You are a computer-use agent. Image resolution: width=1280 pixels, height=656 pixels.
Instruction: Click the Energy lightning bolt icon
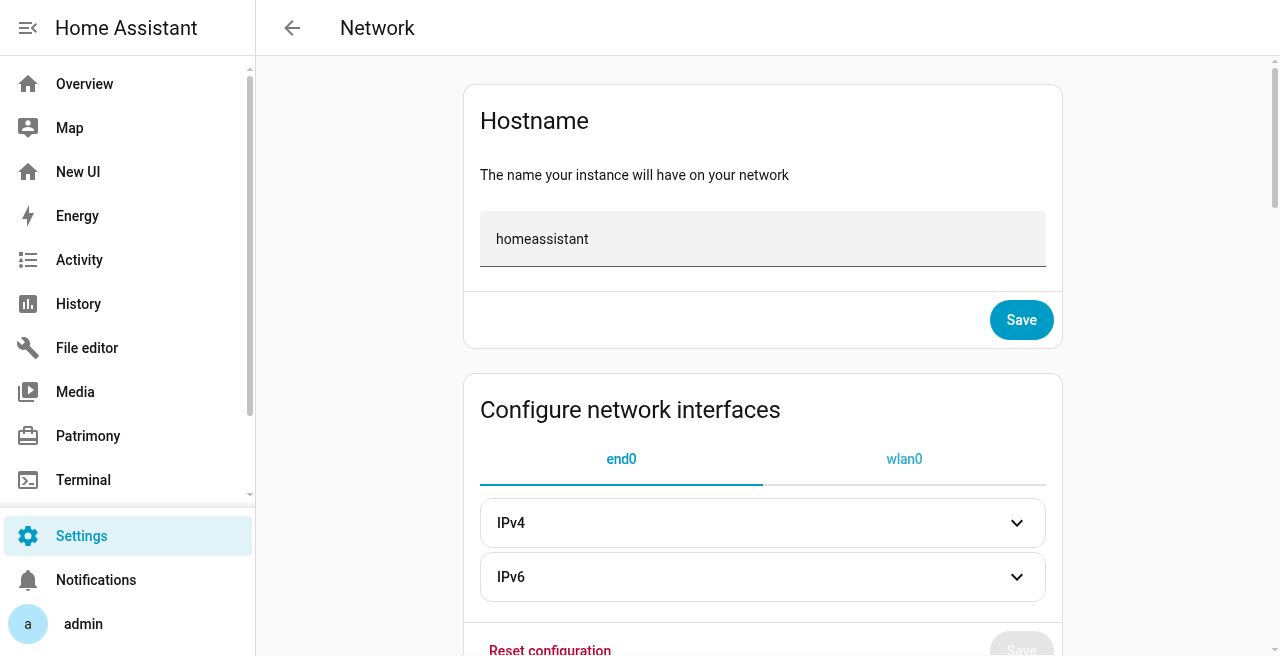28,216
